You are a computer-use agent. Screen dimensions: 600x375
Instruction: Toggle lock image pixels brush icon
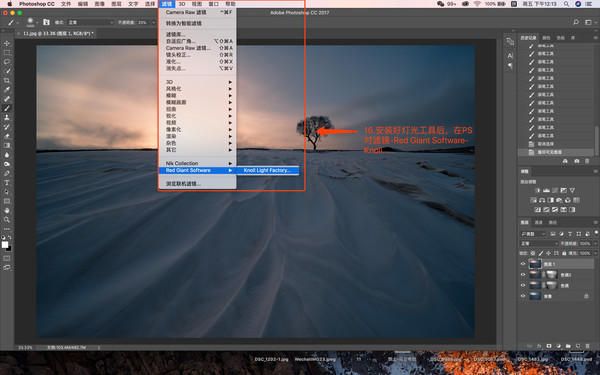(541, 253)
